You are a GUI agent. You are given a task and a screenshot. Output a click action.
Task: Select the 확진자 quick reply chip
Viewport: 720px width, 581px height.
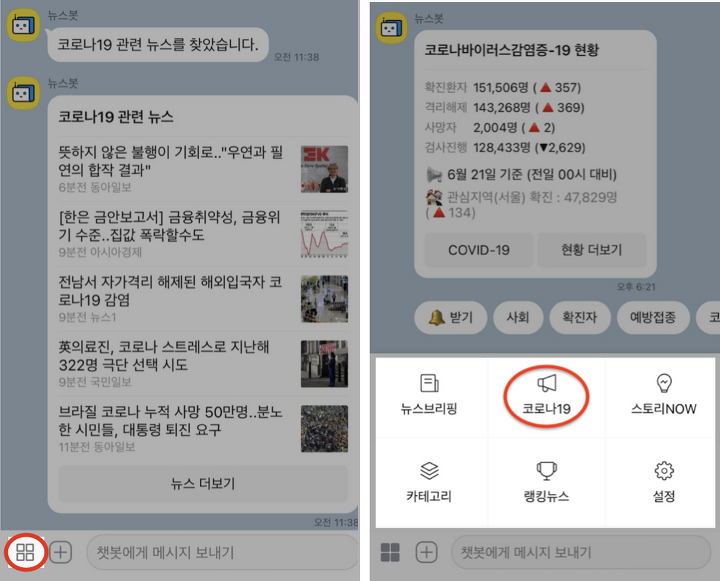[580, 317]
